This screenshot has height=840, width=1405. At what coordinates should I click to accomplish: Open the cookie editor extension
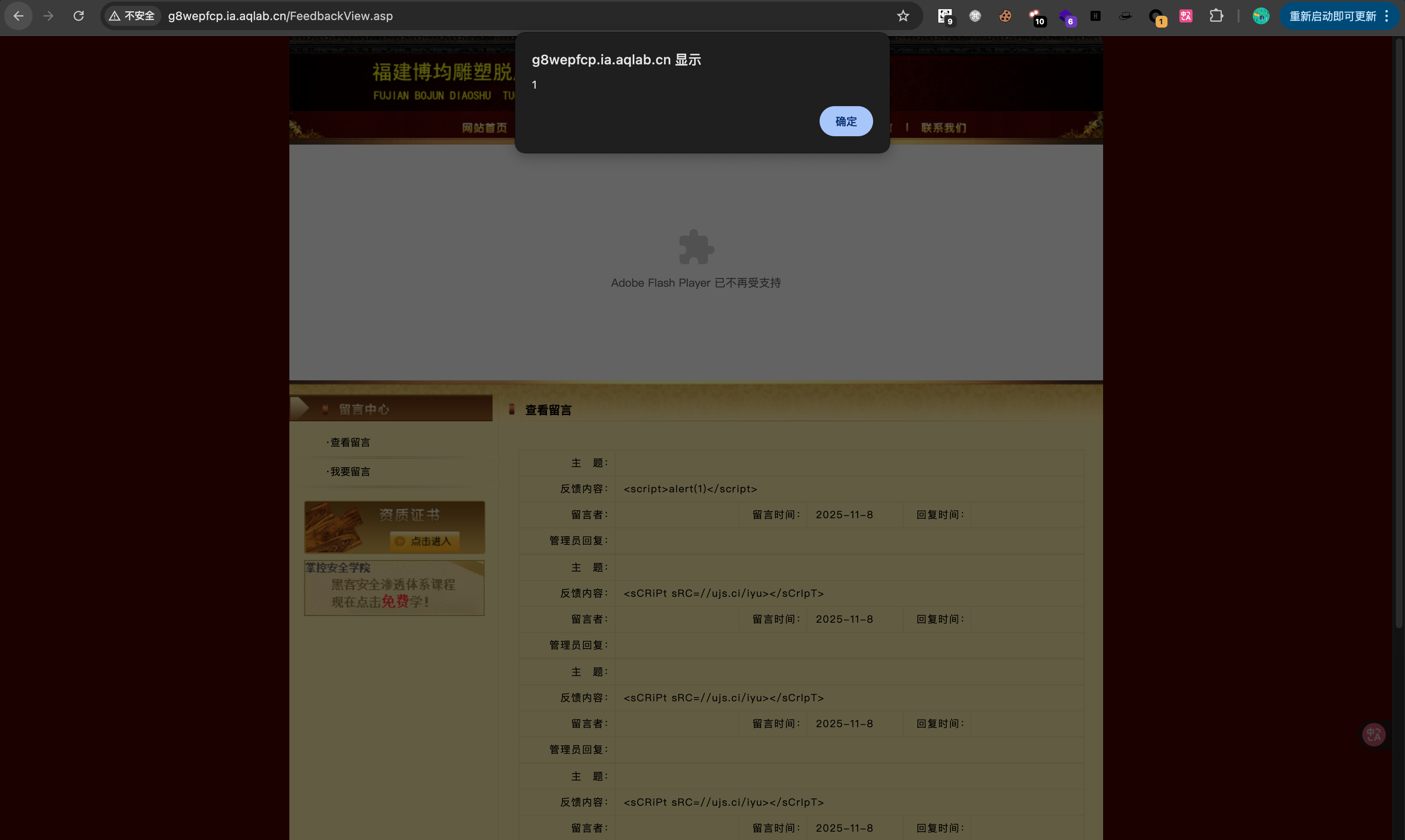pyautogui.click(x=1005, y=16)
